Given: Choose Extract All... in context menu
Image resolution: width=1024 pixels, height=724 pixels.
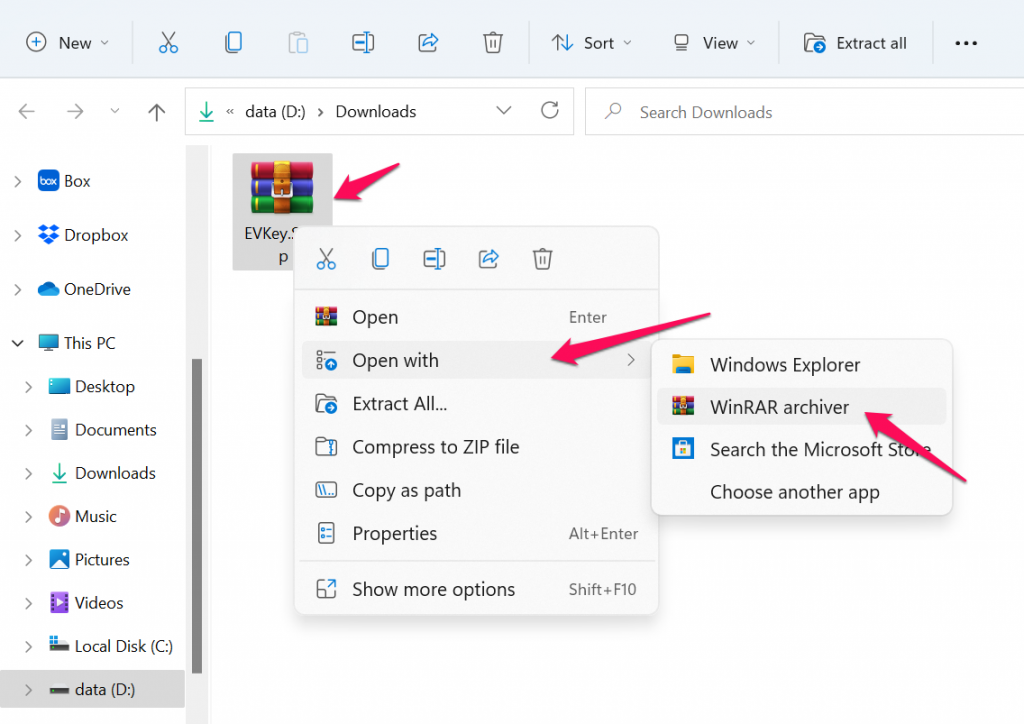Looking at the screenshot, I should (399, 404).
